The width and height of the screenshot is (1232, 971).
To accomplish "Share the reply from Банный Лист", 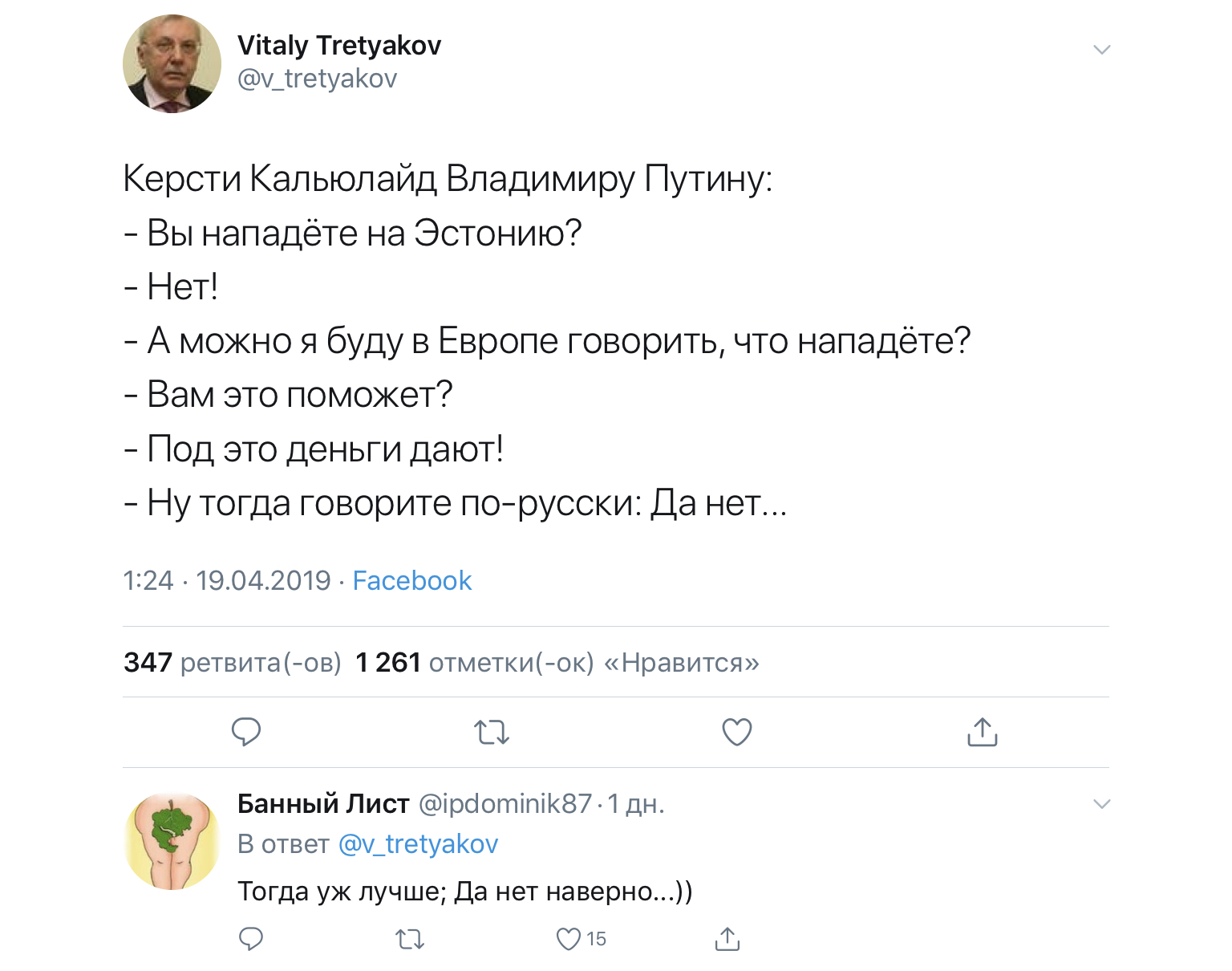I will [x=727, y=939].
